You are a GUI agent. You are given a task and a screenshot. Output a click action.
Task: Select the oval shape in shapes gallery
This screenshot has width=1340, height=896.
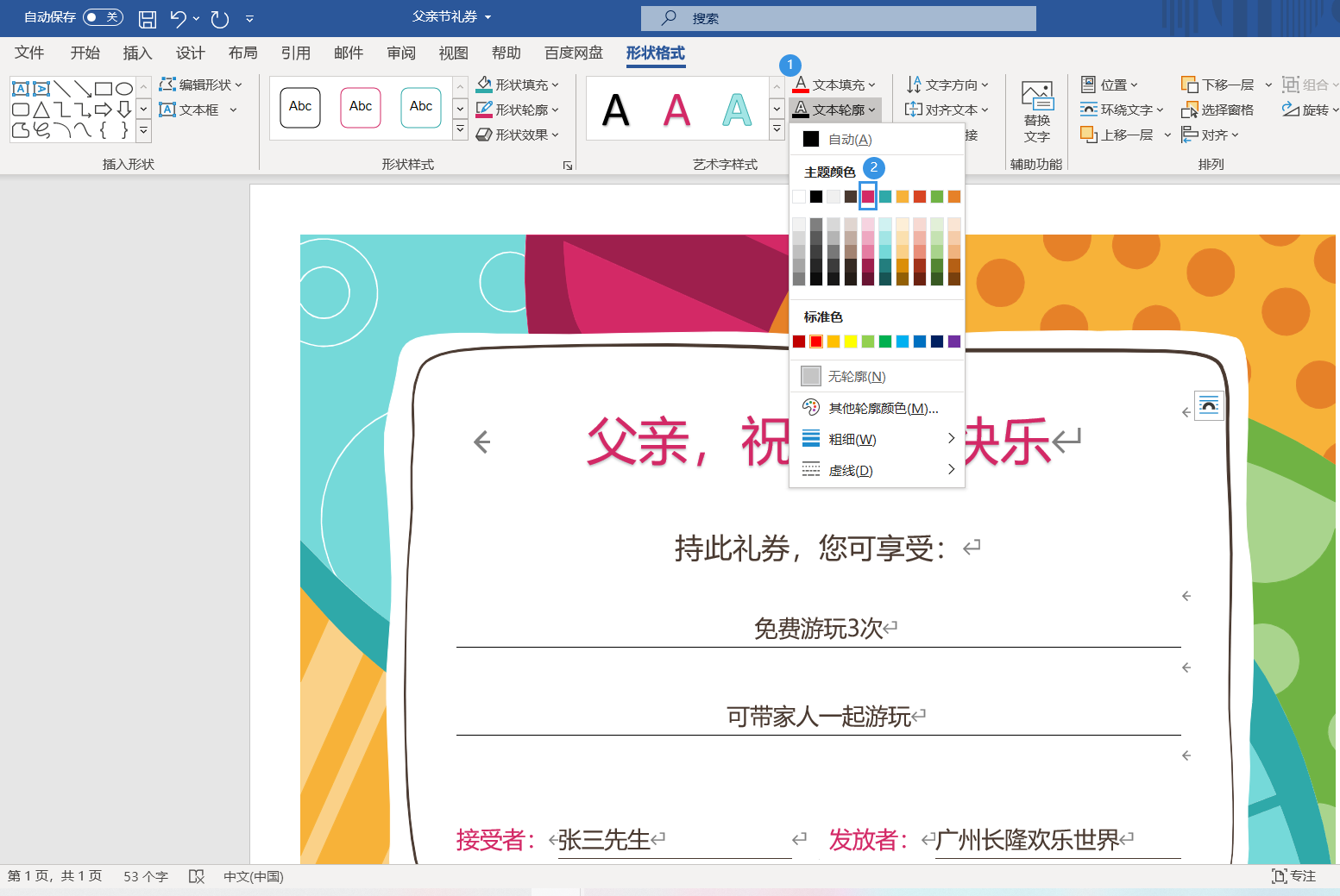124,88
